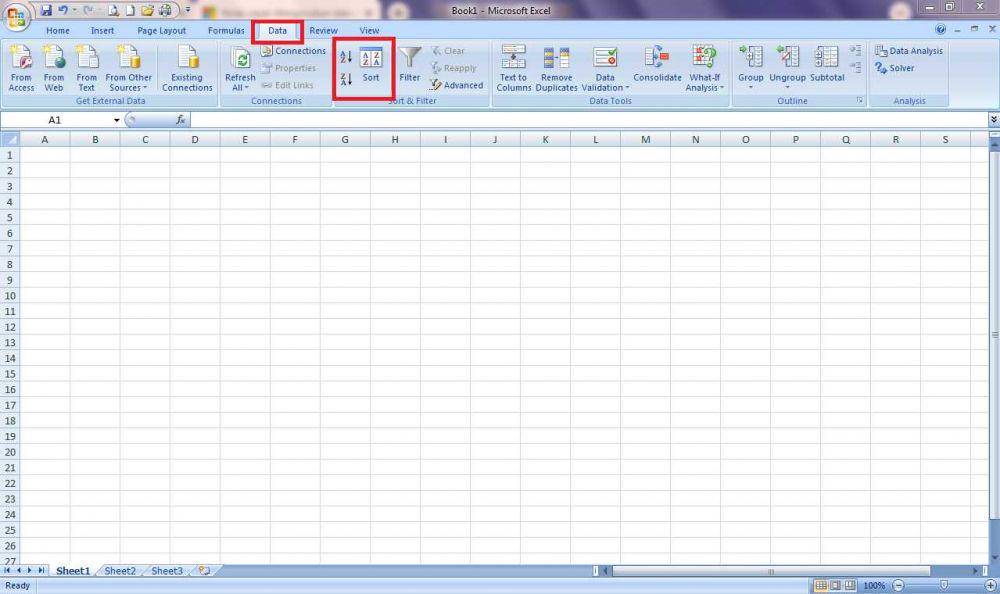Screen dimensions: 1000x594
Task: Import data From Text
Action: pos(86,69)
